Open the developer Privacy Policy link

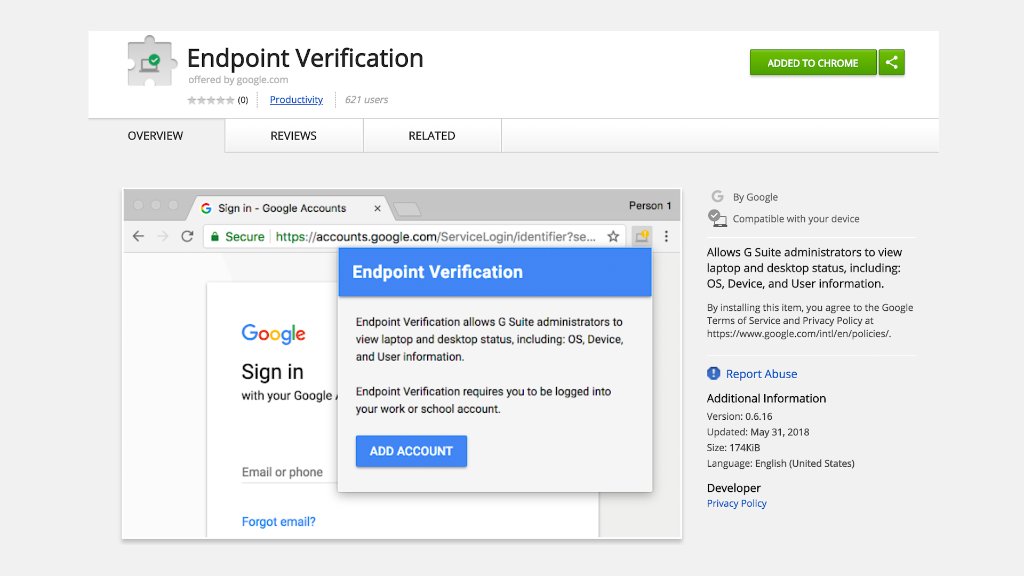click(x=737, y=503)
